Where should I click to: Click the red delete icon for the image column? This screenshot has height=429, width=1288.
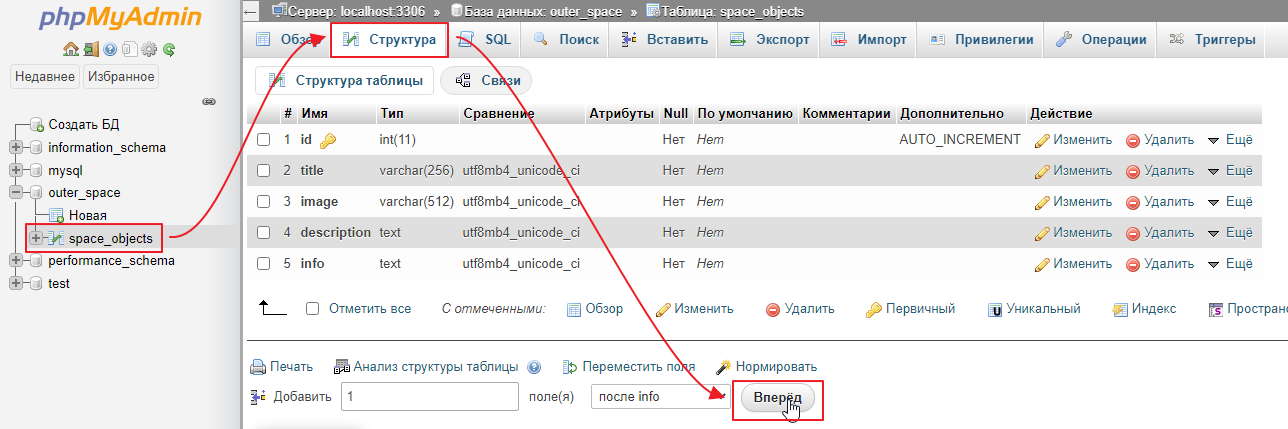[1133, 202]
